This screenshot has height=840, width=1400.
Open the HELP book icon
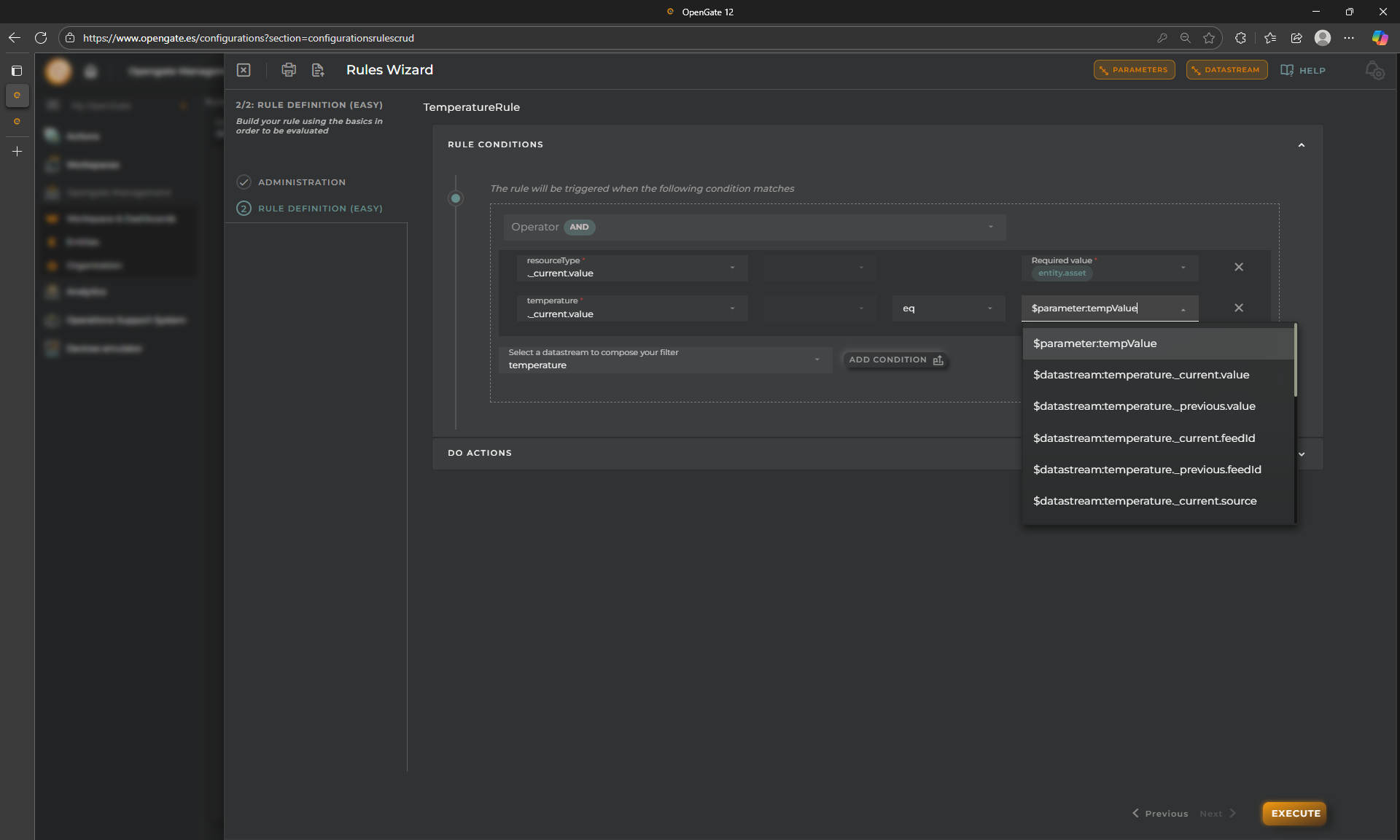pyautogui.click(x=1287, y=70)
